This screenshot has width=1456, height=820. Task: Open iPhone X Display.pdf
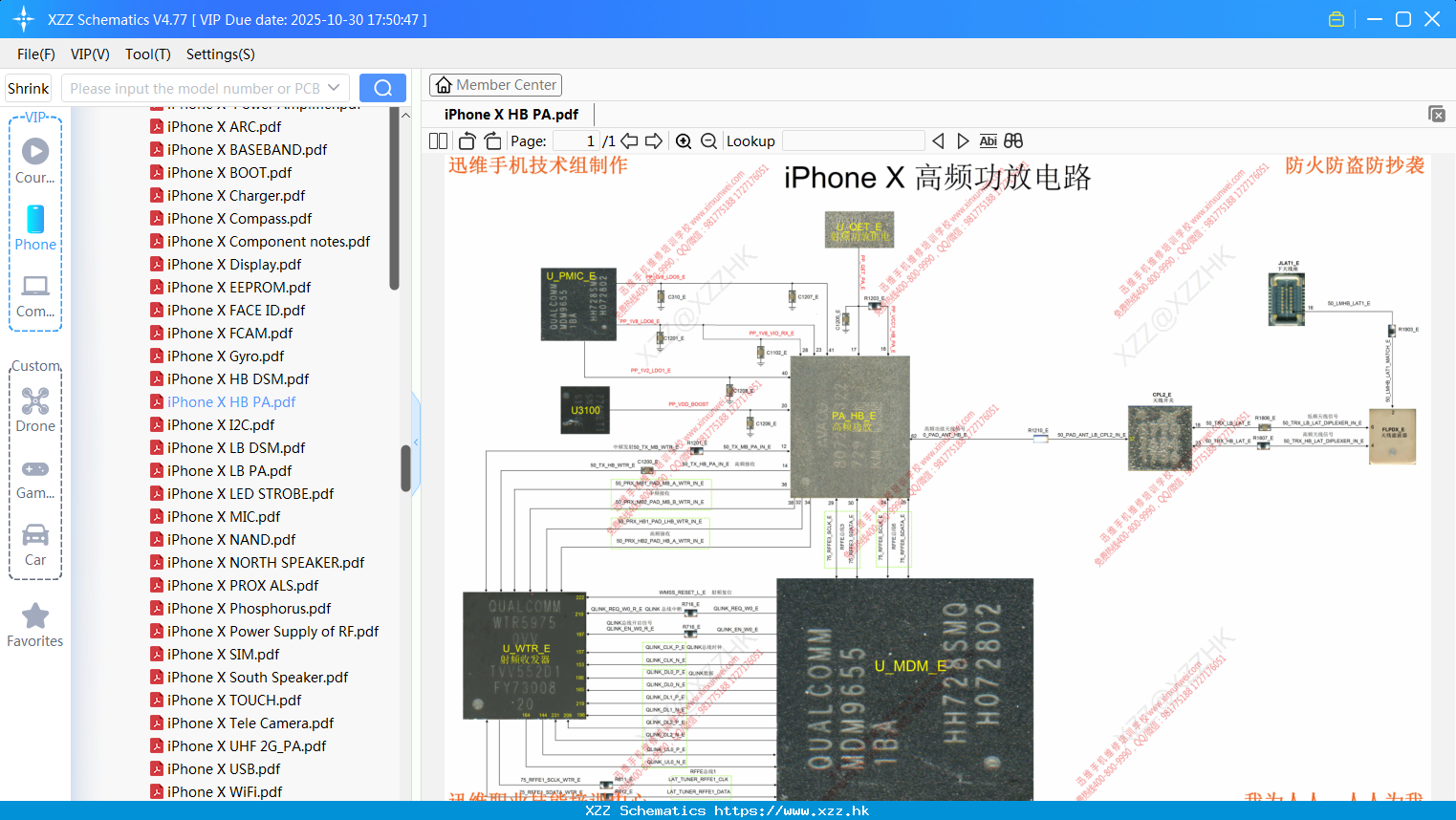click(234, 264)
